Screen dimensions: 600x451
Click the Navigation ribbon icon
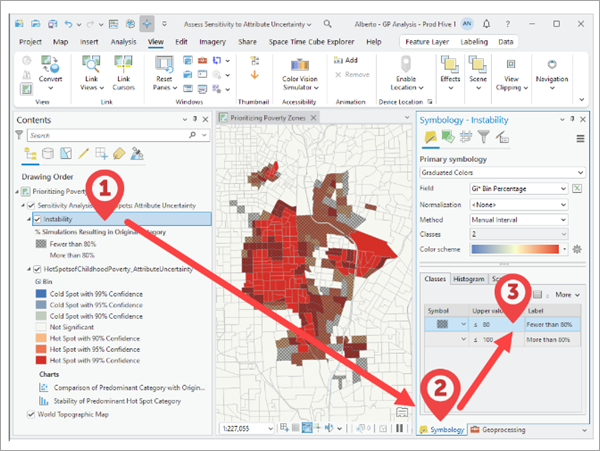pos(552,63)
